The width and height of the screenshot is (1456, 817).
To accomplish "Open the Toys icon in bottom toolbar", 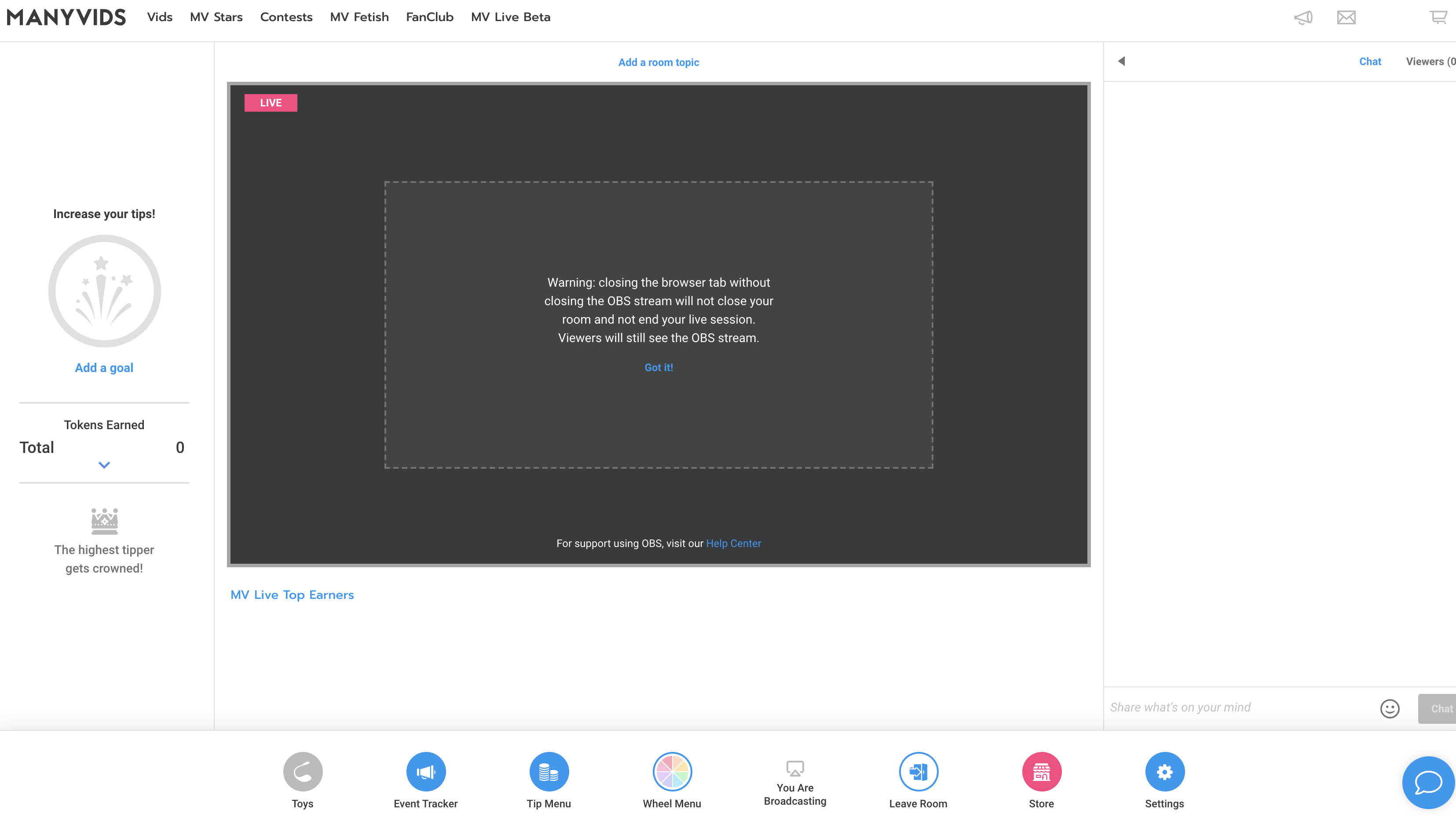I will click(302, 771).
